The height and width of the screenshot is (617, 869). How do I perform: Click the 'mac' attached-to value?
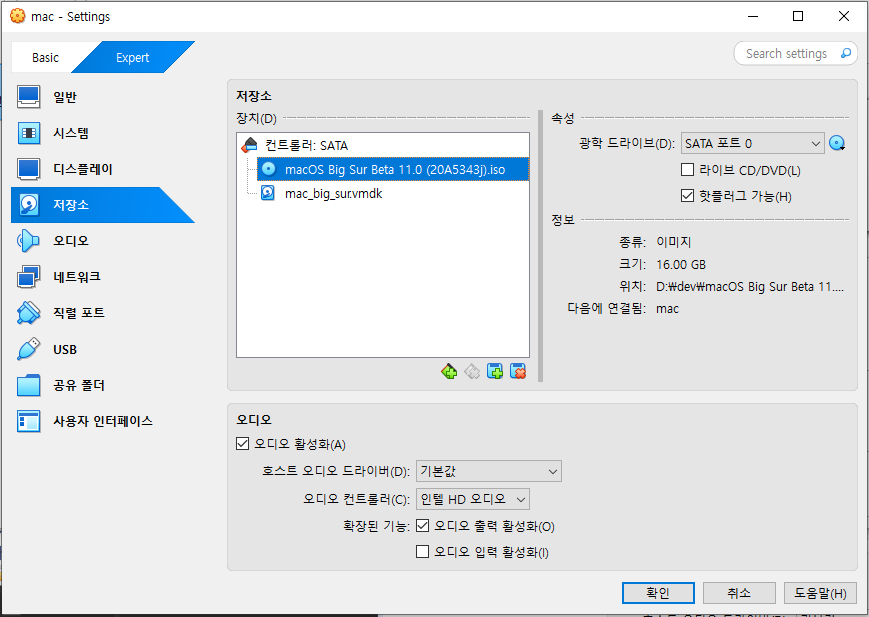pos(667,309)
